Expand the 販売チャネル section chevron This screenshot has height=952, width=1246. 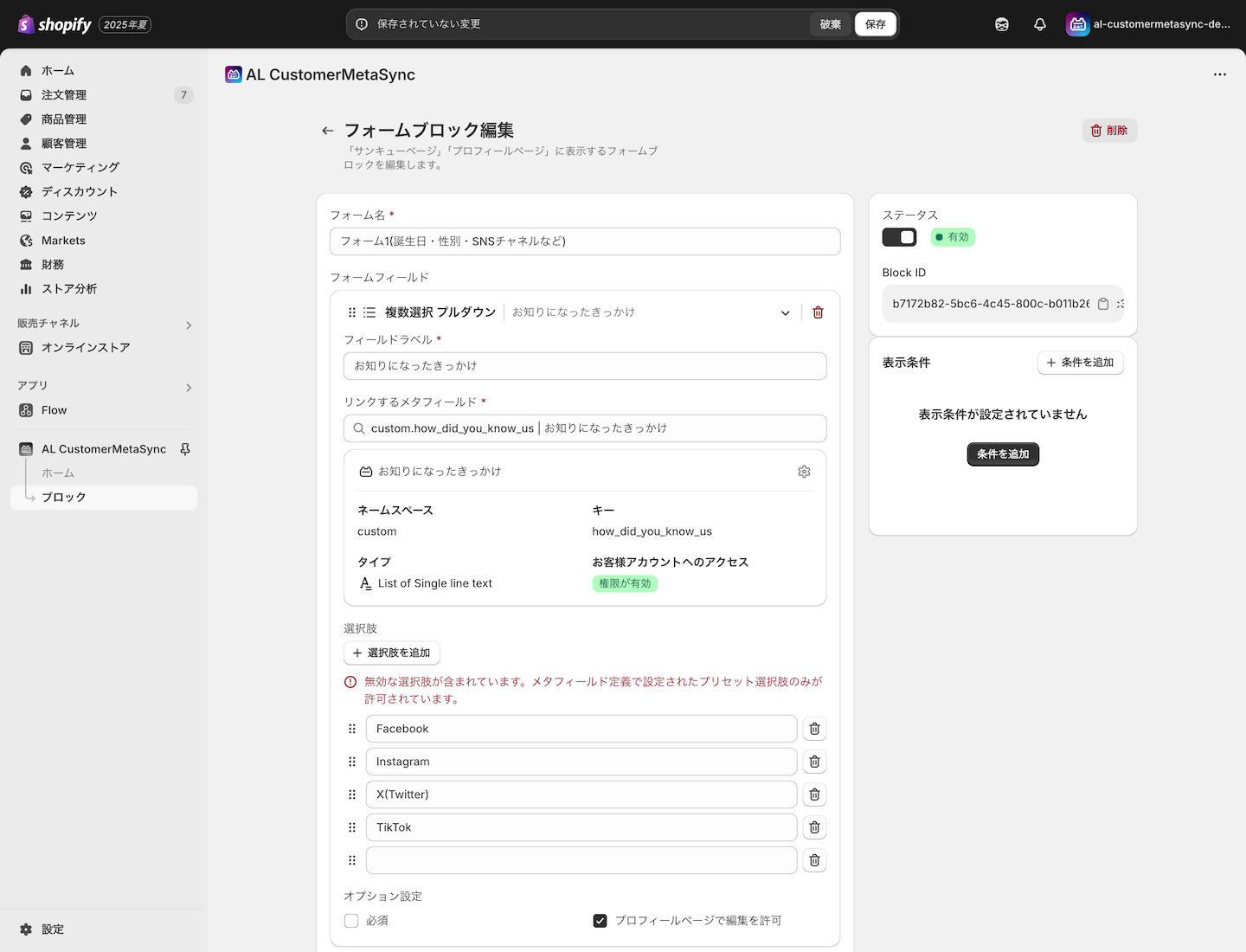[x=189, y=325]
